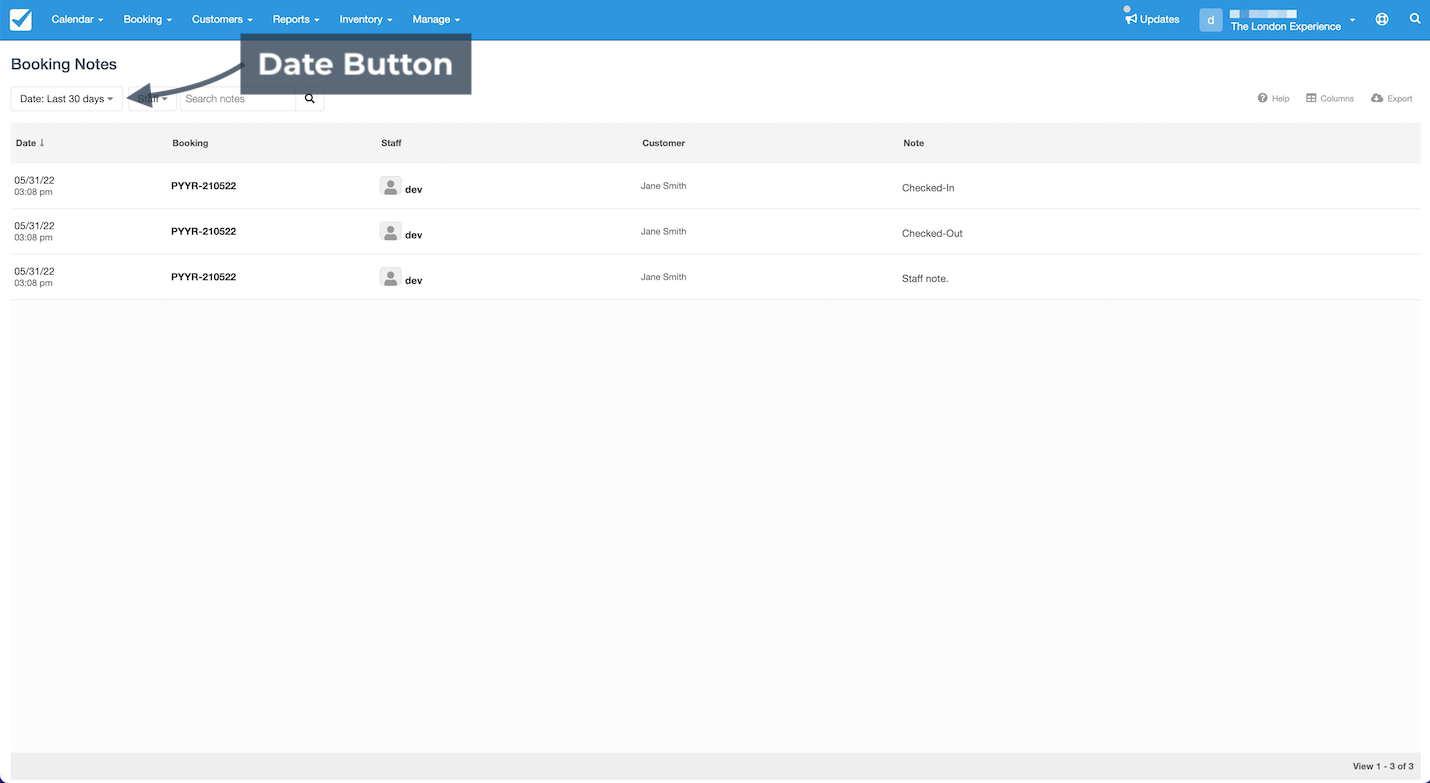
Task: Click the staff avatar in Checked-Out row
Action: (390, 232)
